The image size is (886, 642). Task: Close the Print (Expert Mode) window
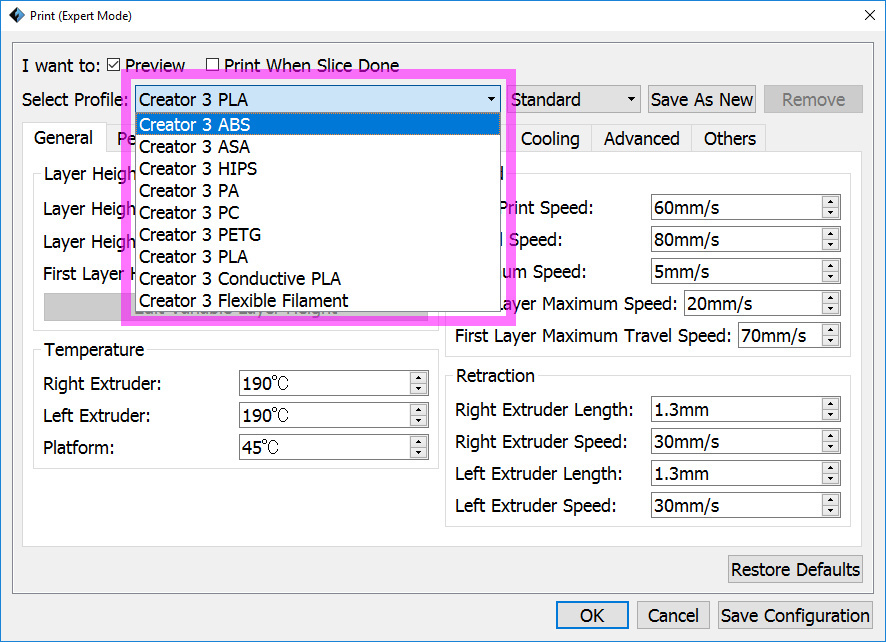click(x=870, y=15)
